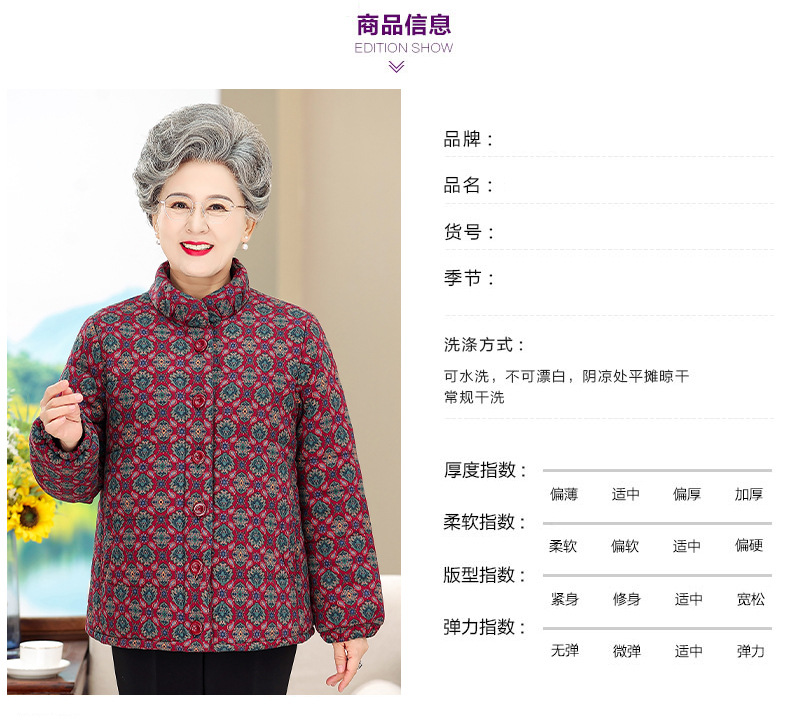Select 加厚 on the thickness scale

[749, 494]
